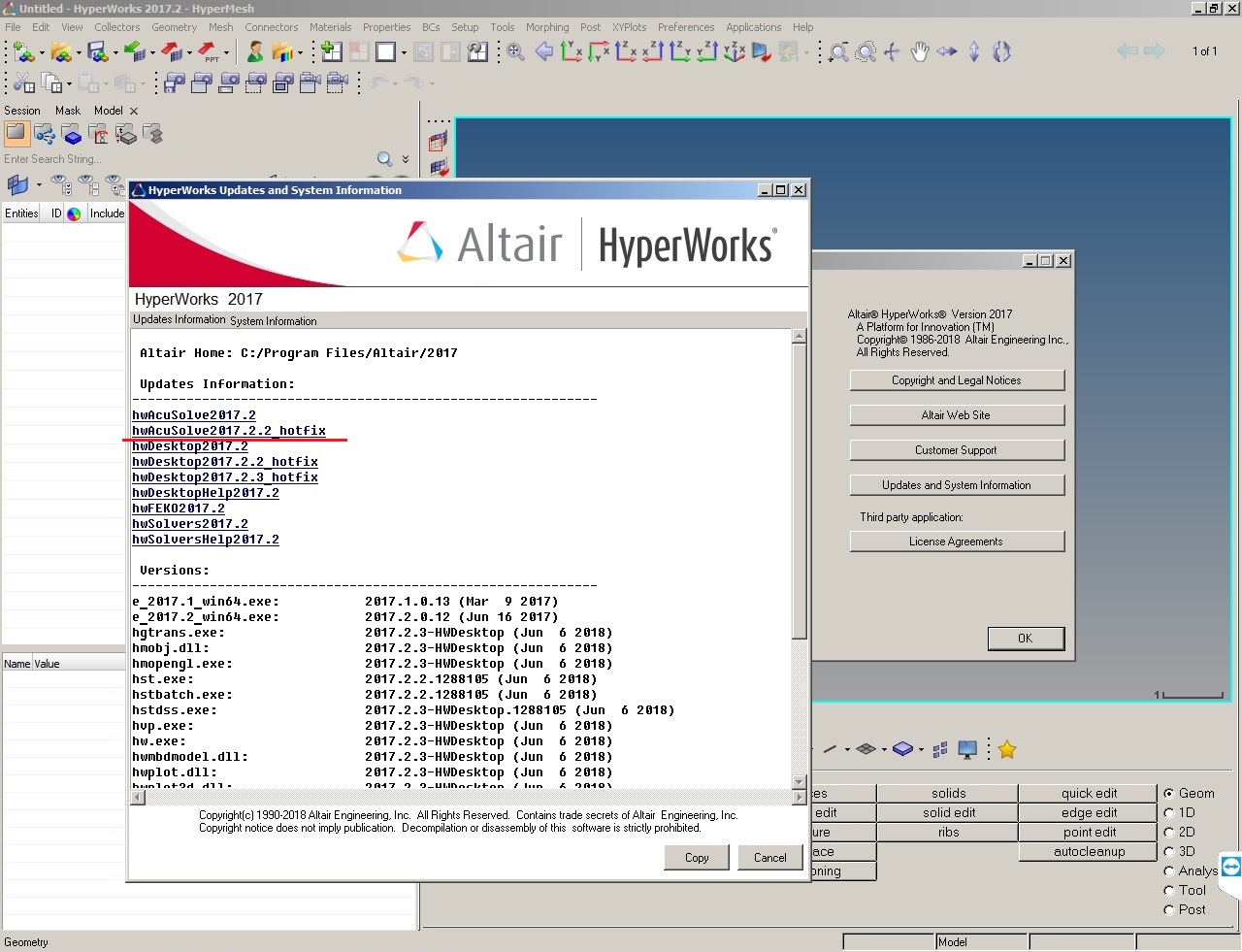The width and height of the screenshot is (1242, 952).
Task: Click the License Agreements button
Action: tap(957, 542)
